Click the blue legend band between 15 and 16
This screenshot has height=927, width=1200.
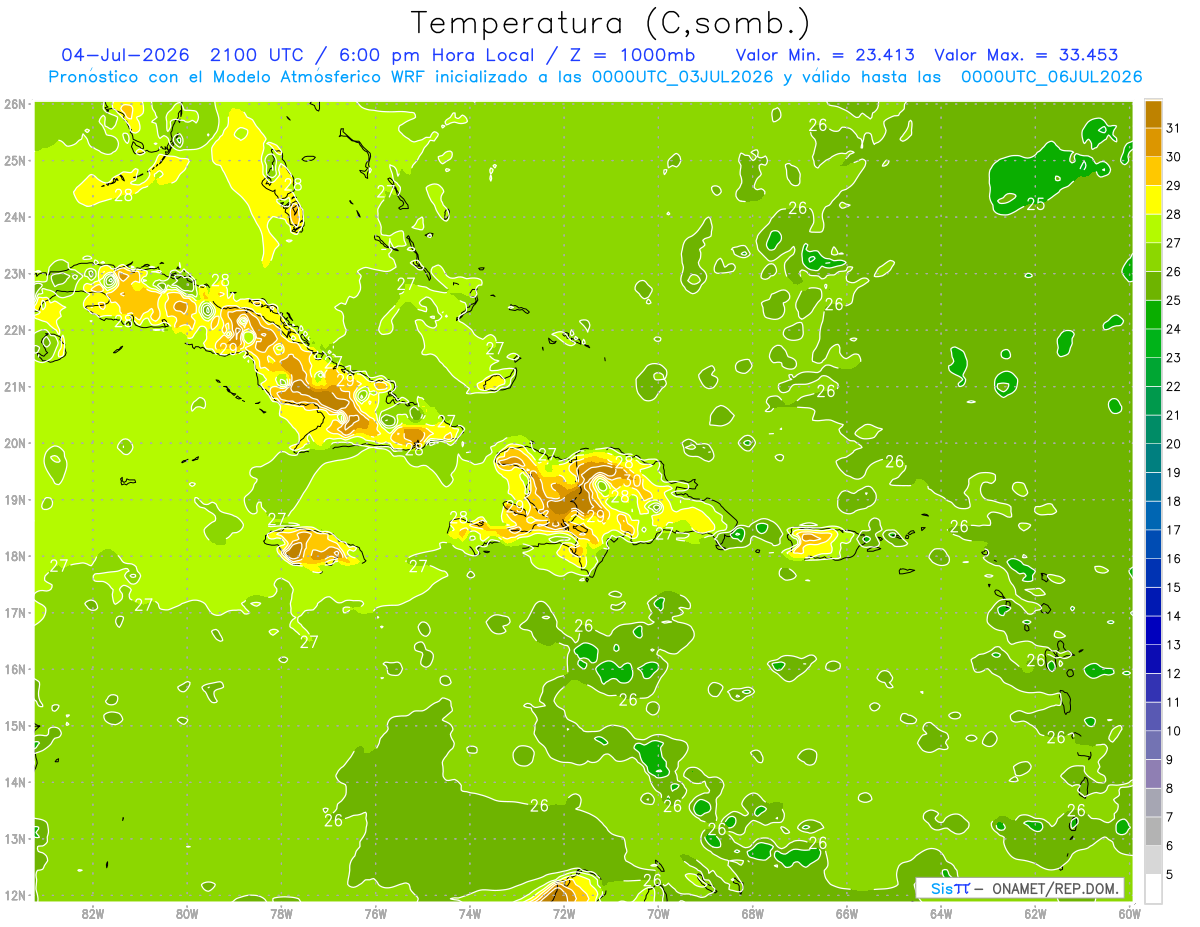click(1153, 573)
